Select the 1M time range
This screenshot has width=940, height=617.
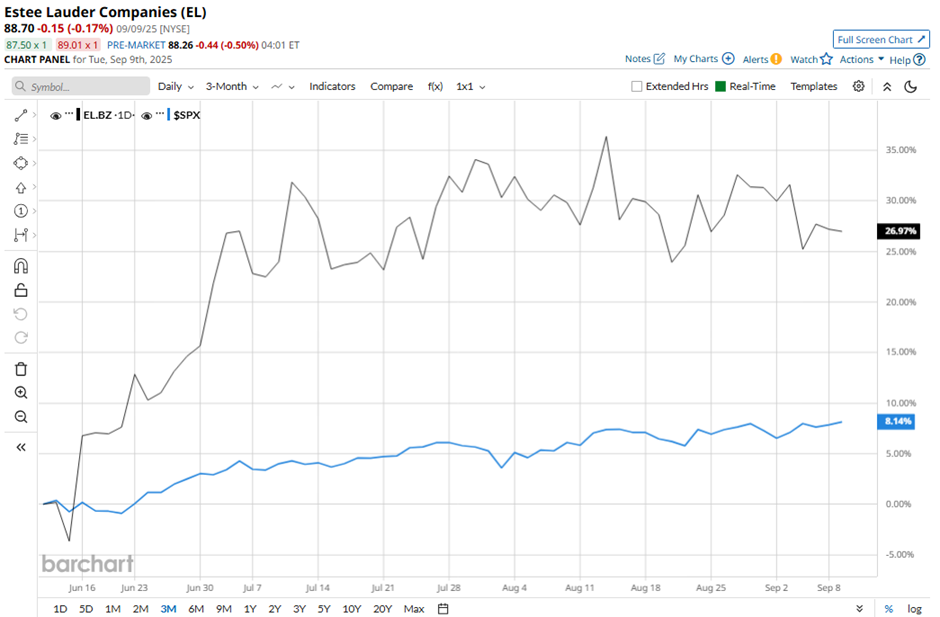(x=113, y=609)
